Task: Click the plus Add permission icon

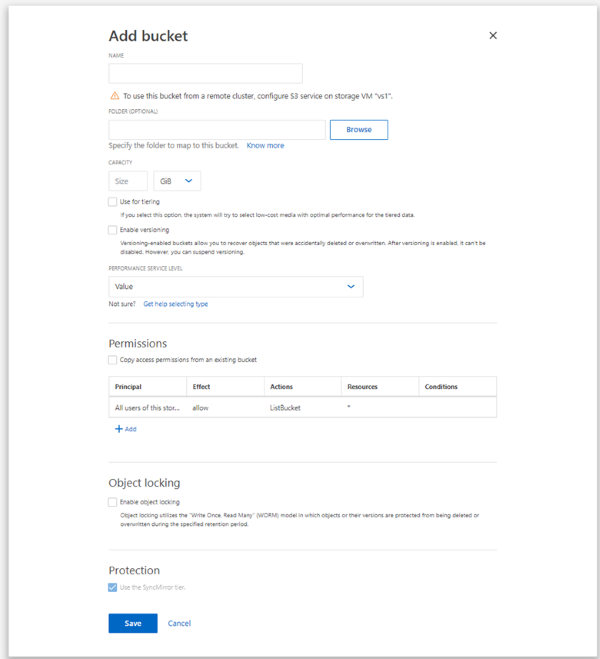Action: tap(119, 429)
